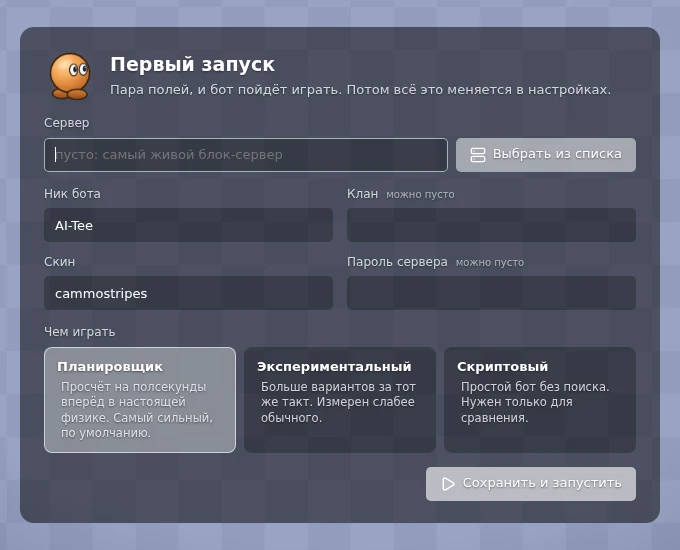680x550 pixels.
Task: Click the empty Клан input field
Action: pyautogui.click(x=491, y=225)
